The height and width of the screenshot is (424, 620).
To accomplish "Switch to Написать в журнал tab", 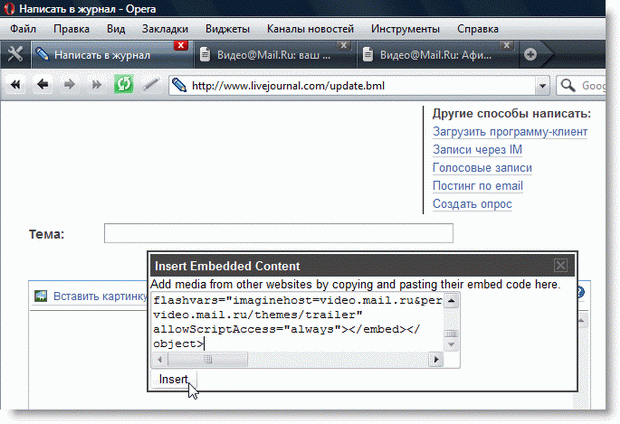I will (111, 55).
